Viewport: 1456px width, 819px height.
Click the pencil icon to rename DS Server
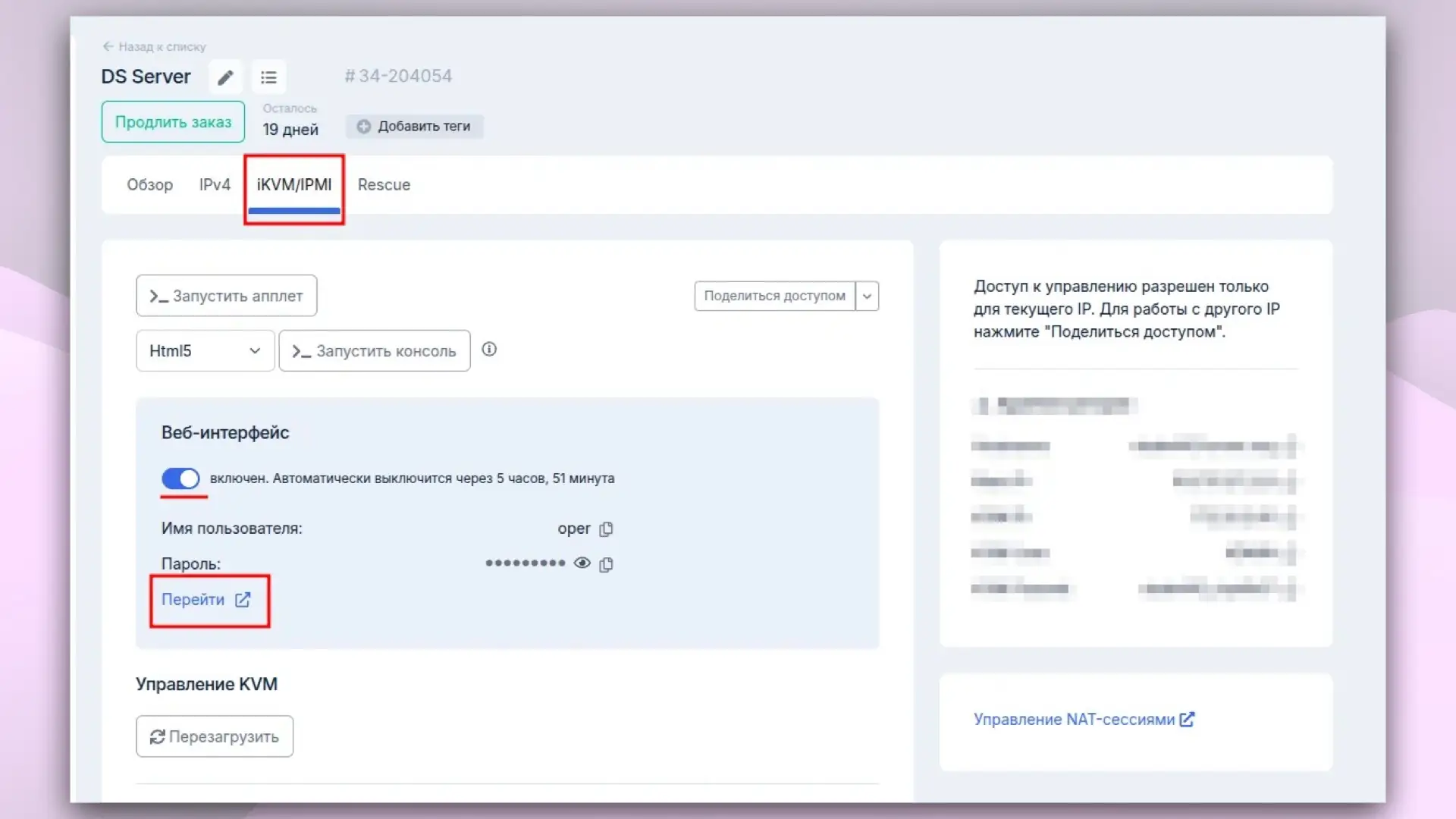coord(225,77)
